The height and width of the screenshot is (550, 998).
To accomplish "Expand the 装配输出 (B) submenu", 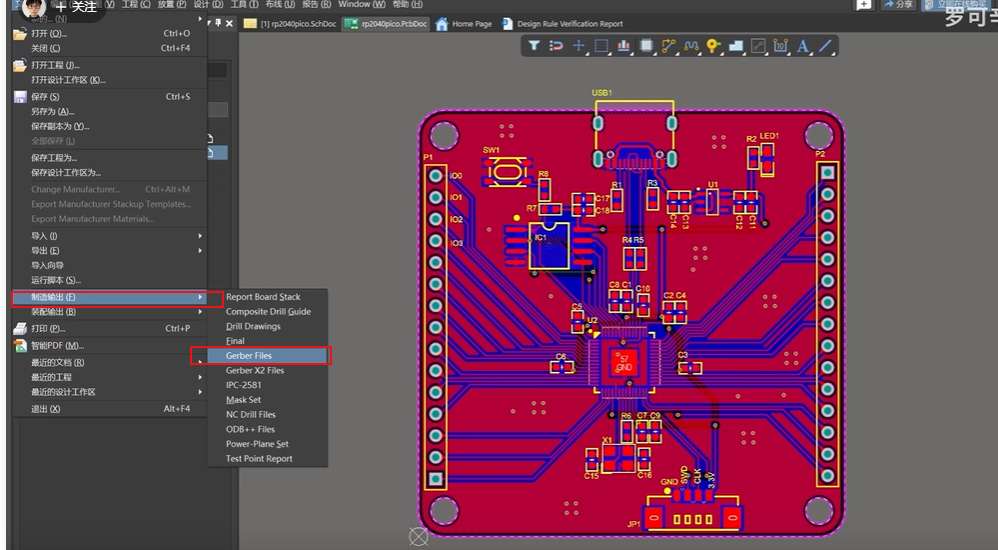I will click(109, 312).
